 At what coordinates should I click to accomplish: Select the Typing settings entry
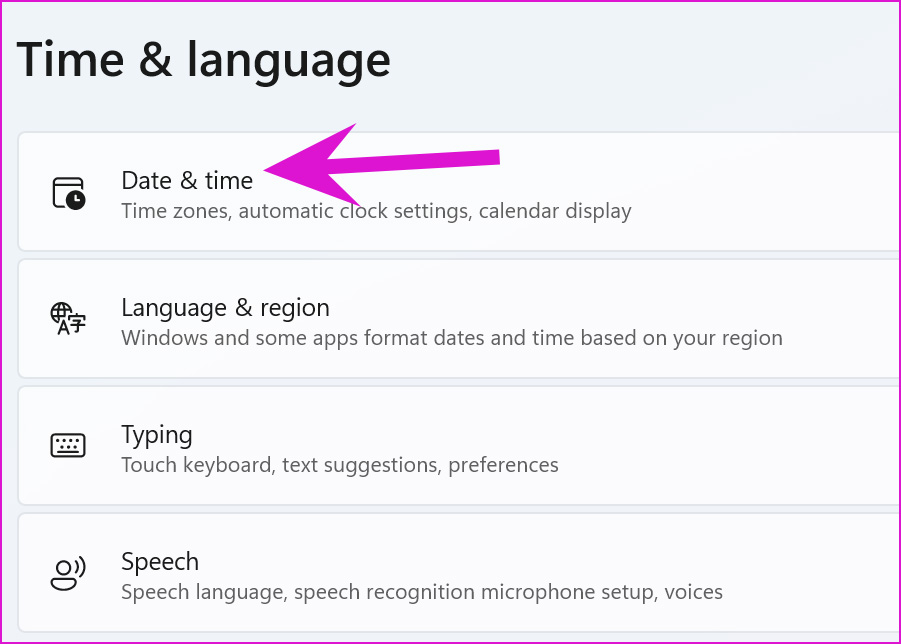point(459,445)
